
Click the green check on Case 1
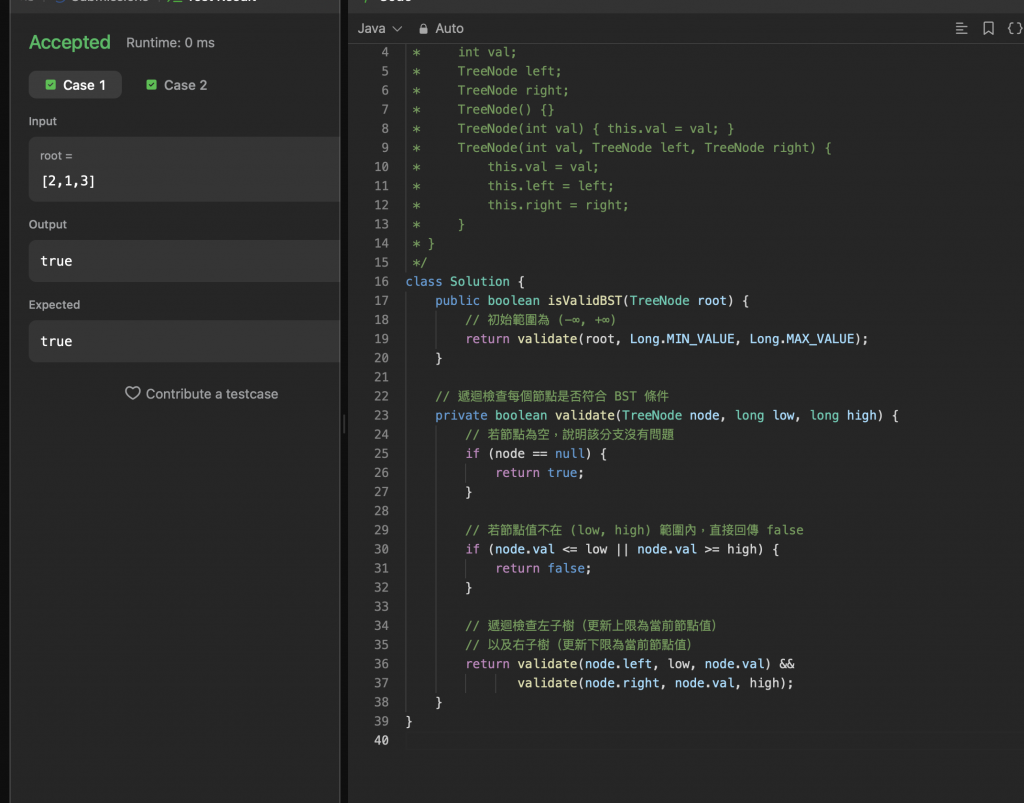click(x=50, y=85)
